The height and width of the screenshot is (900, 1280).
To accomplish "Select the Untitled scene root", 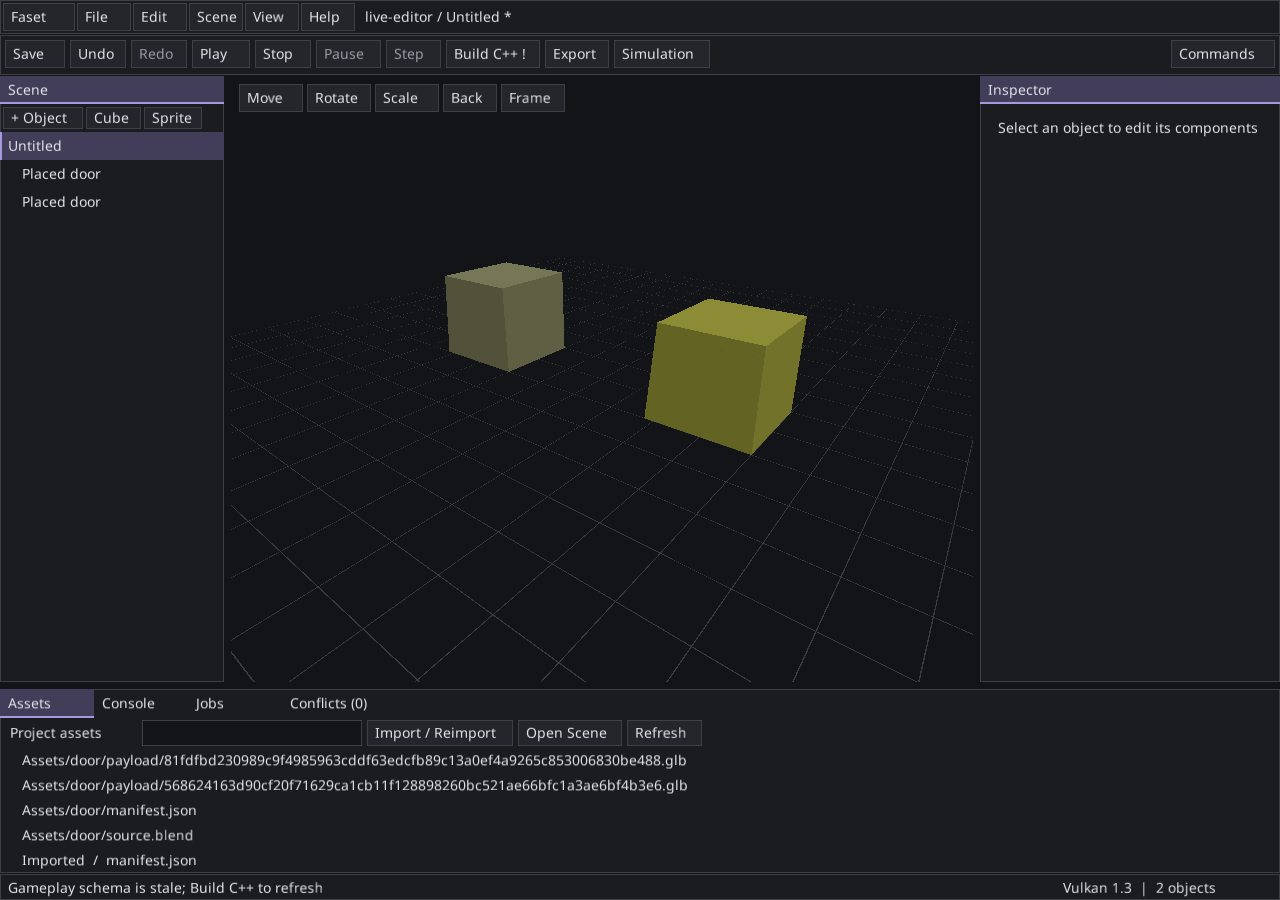I will click(x=112, y=146).
